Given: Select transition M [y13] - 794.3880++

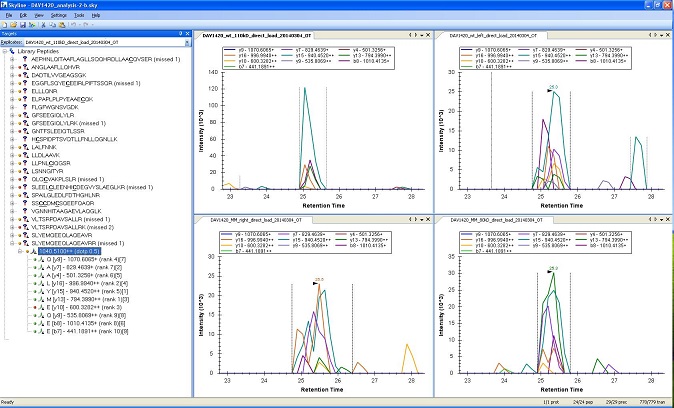Looking at the screenshot, I should click(x=72, y=297).
